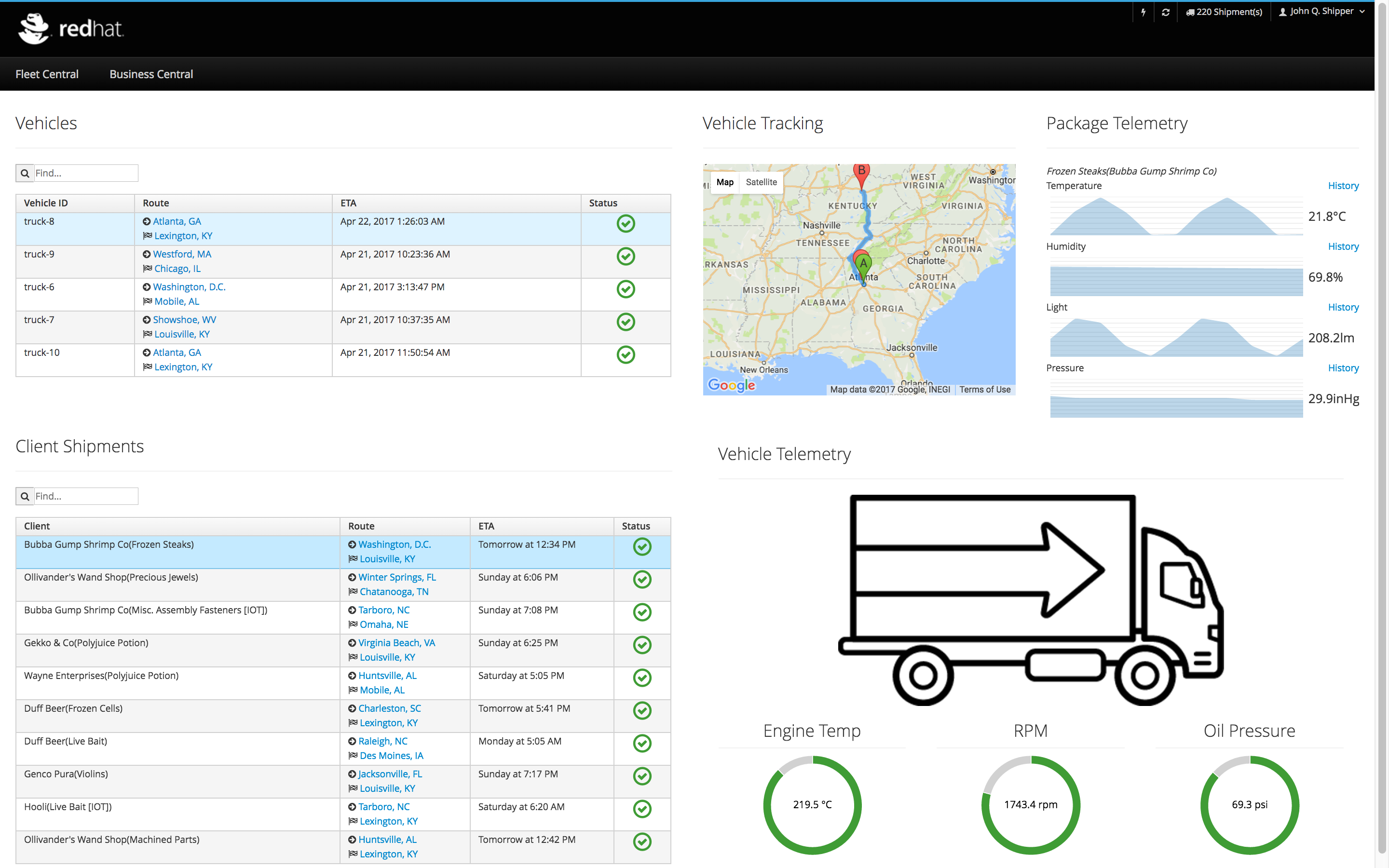Select the Map view button

(724, 182)
